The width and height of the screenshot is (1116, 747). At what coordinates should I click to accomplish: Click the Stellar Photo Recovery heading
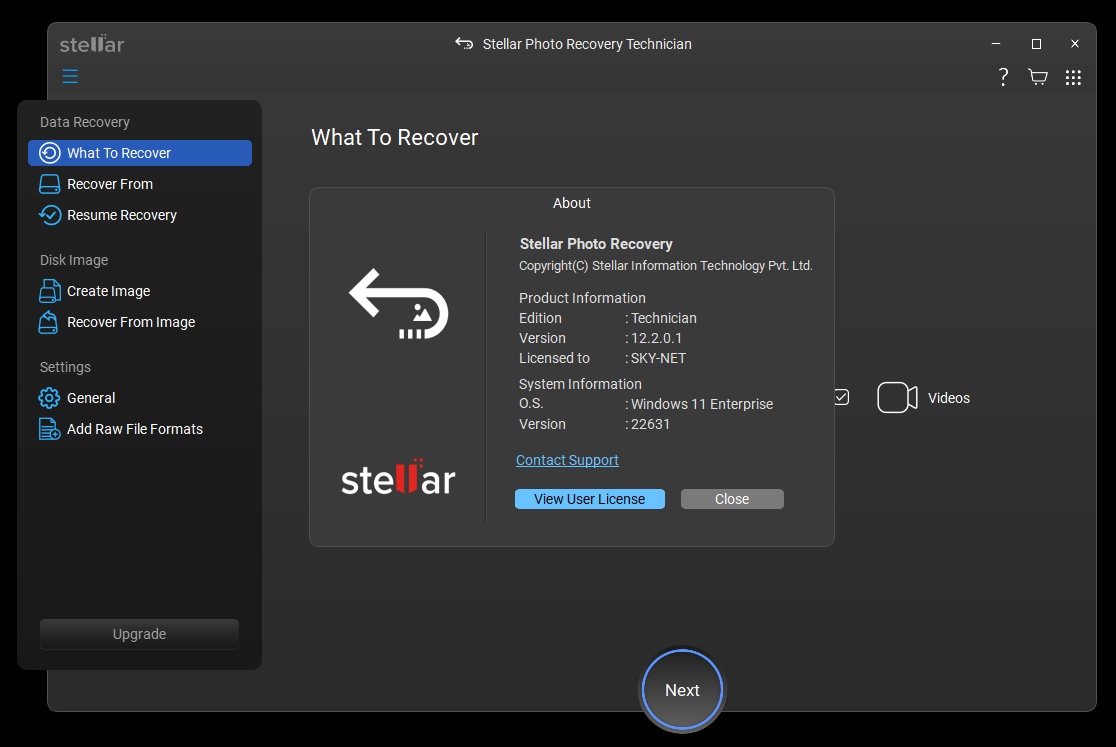click(x=596, y=244)
